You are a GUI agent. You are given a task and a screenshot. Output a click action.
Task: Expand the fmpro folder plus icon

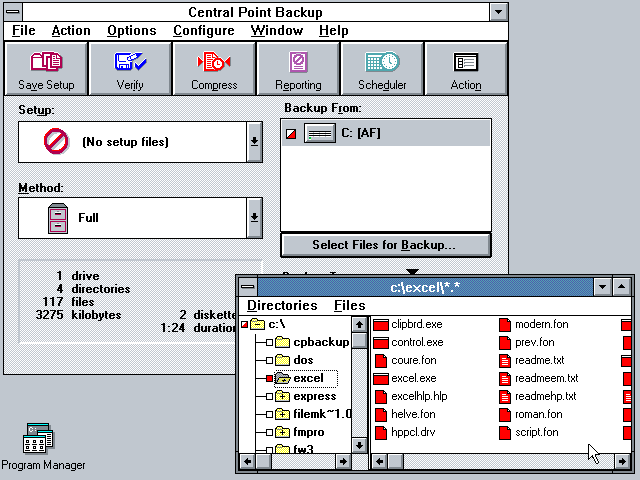coord(282,432)
